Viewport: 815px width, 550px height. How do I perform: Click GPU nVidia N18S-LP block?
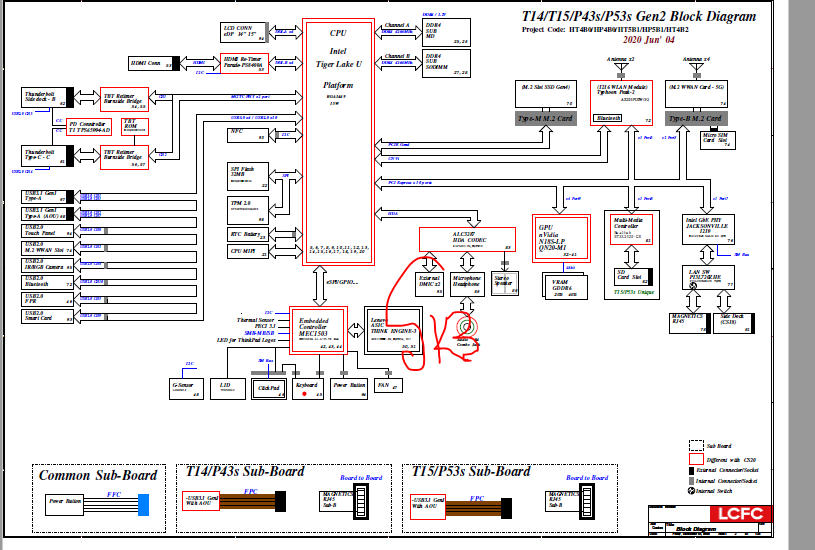tap(561, 238)
